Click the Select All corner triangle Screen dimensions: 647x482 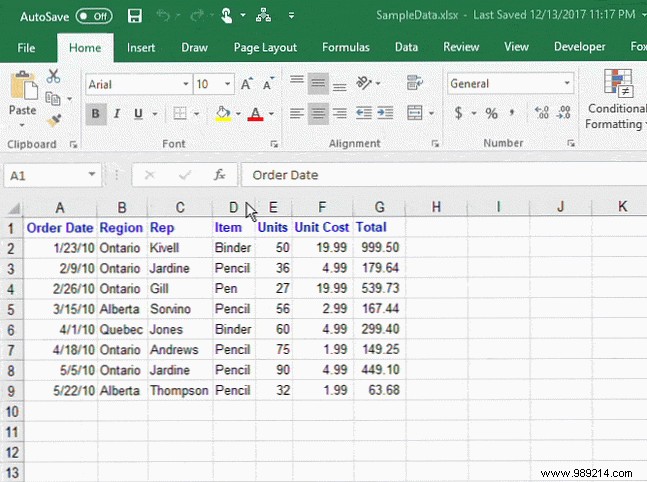point(14,208)
